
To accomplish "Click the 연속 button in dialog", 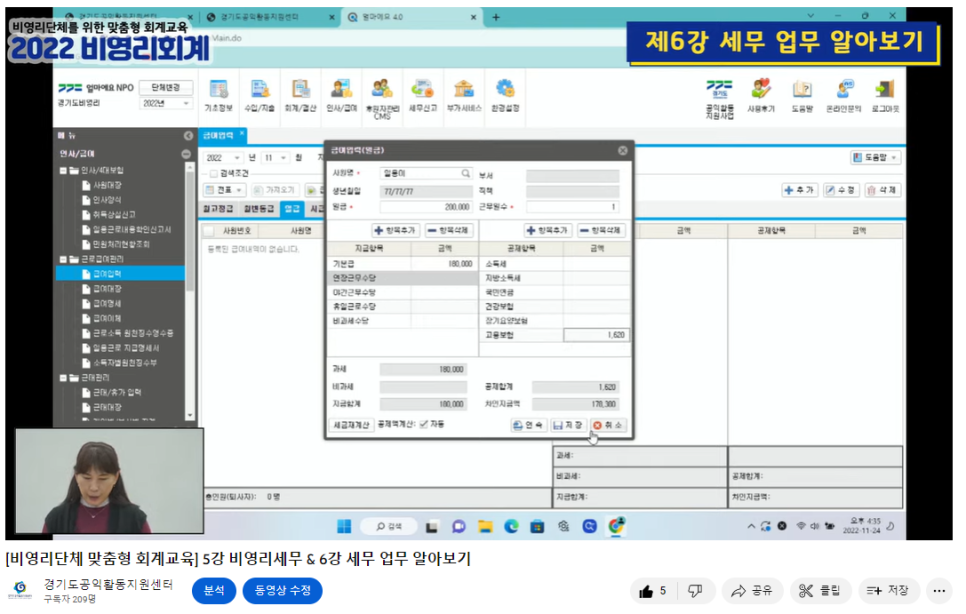I will pos(528,426).
